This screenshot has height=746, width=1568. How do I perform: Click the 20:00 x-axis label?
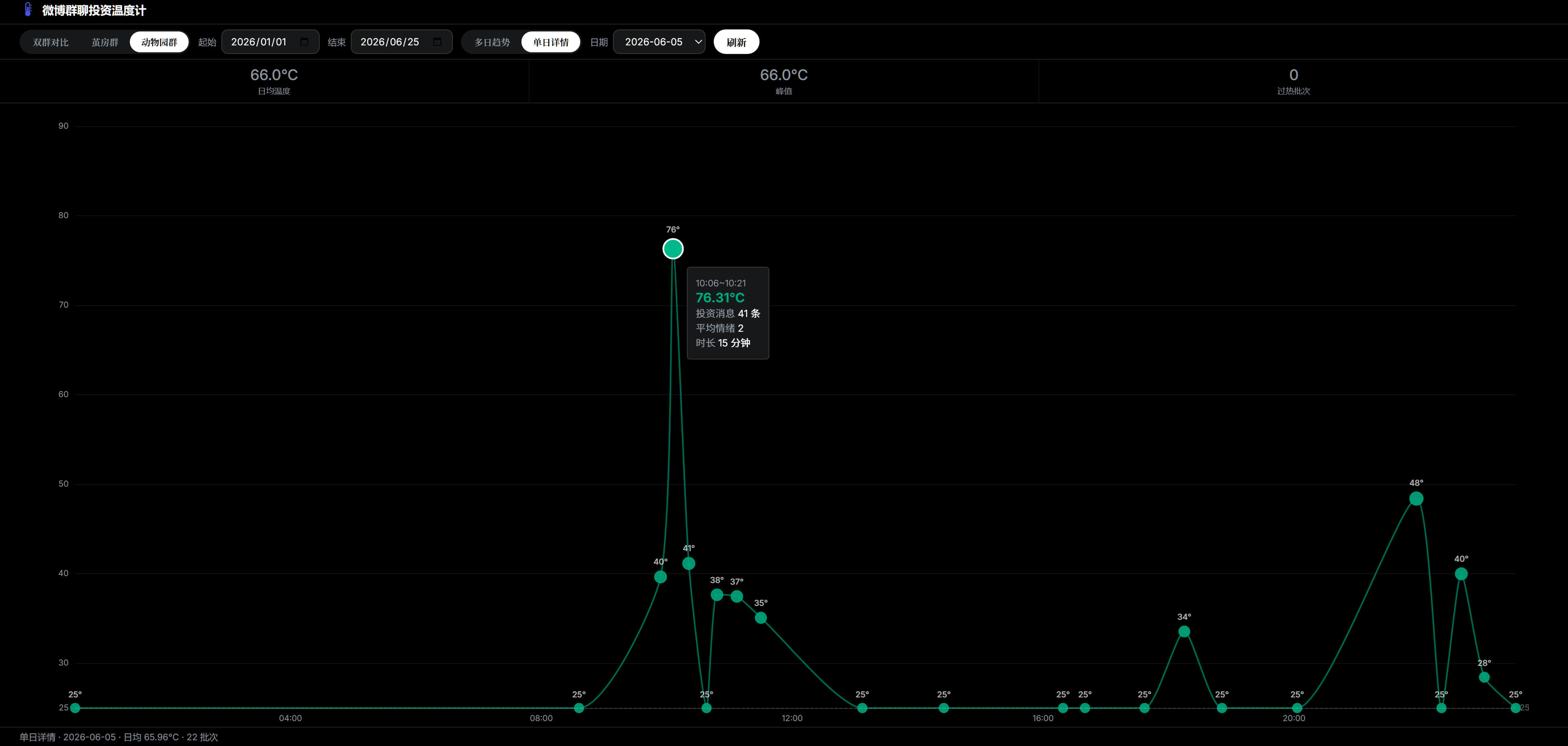(x=1294, y=718)
